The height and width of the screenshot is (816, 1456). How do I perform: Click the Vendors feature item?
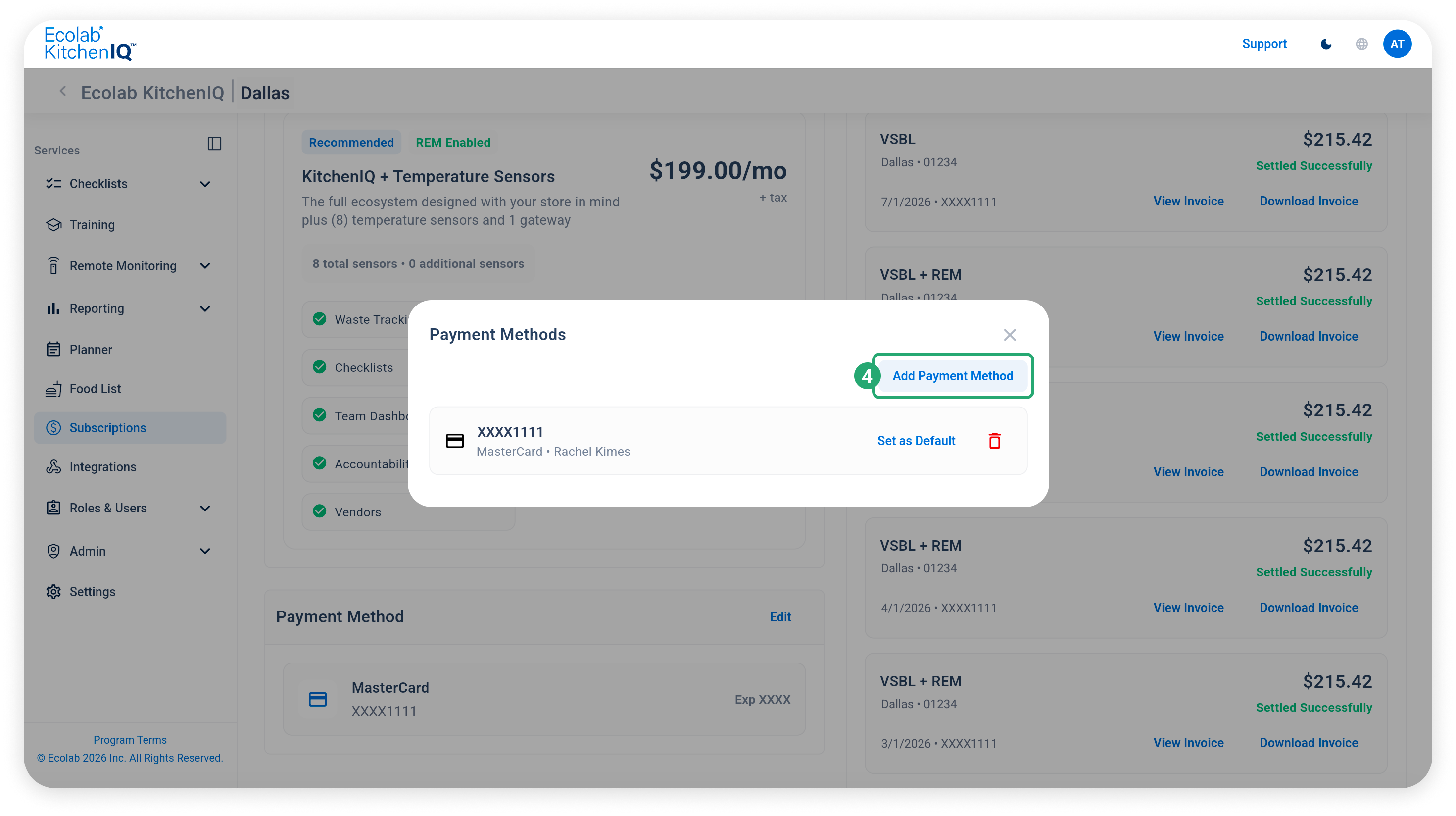[x=408, y=512]
